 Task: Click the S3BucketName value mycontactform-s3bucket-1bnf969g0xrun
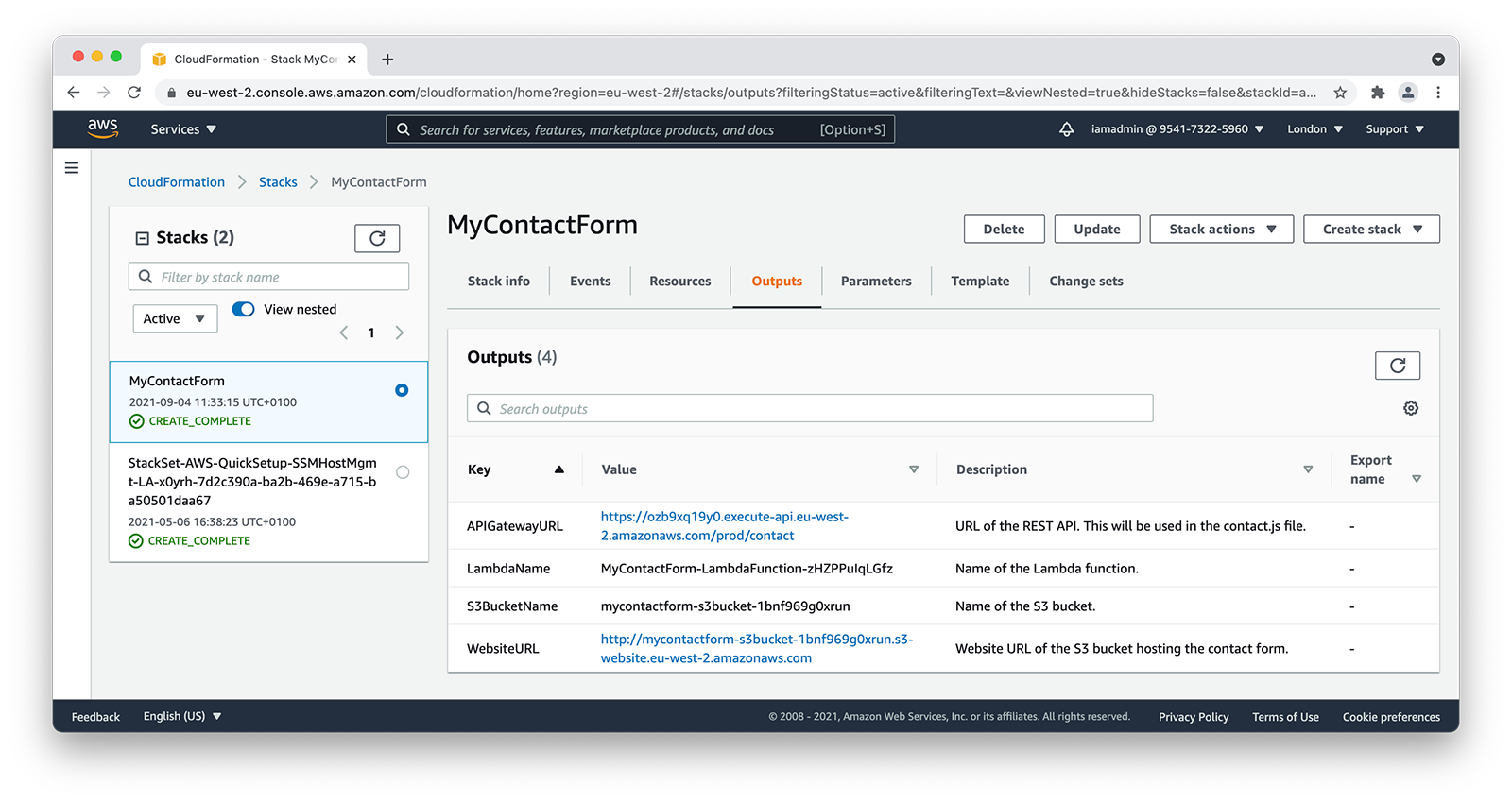(725, 606)
